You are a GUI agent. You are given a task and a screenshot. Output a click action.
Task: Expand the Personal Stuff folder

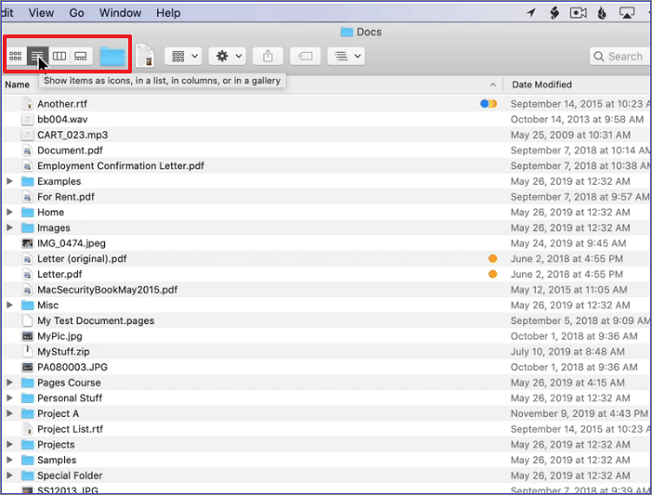click(x=9, y=398)
